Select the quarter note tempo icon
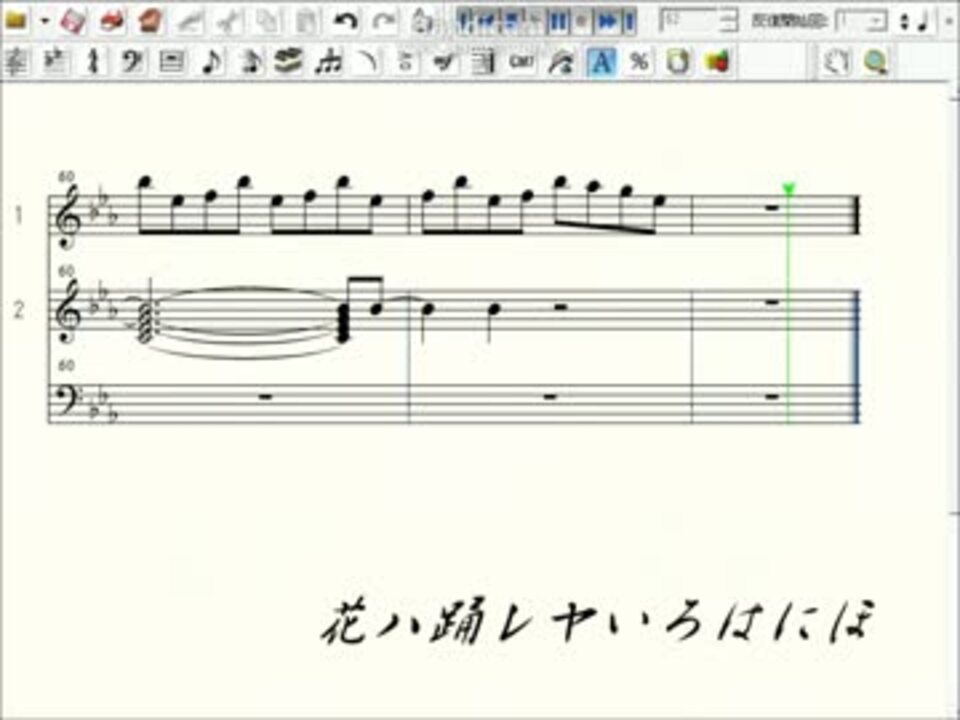 [x=923, y=22]
